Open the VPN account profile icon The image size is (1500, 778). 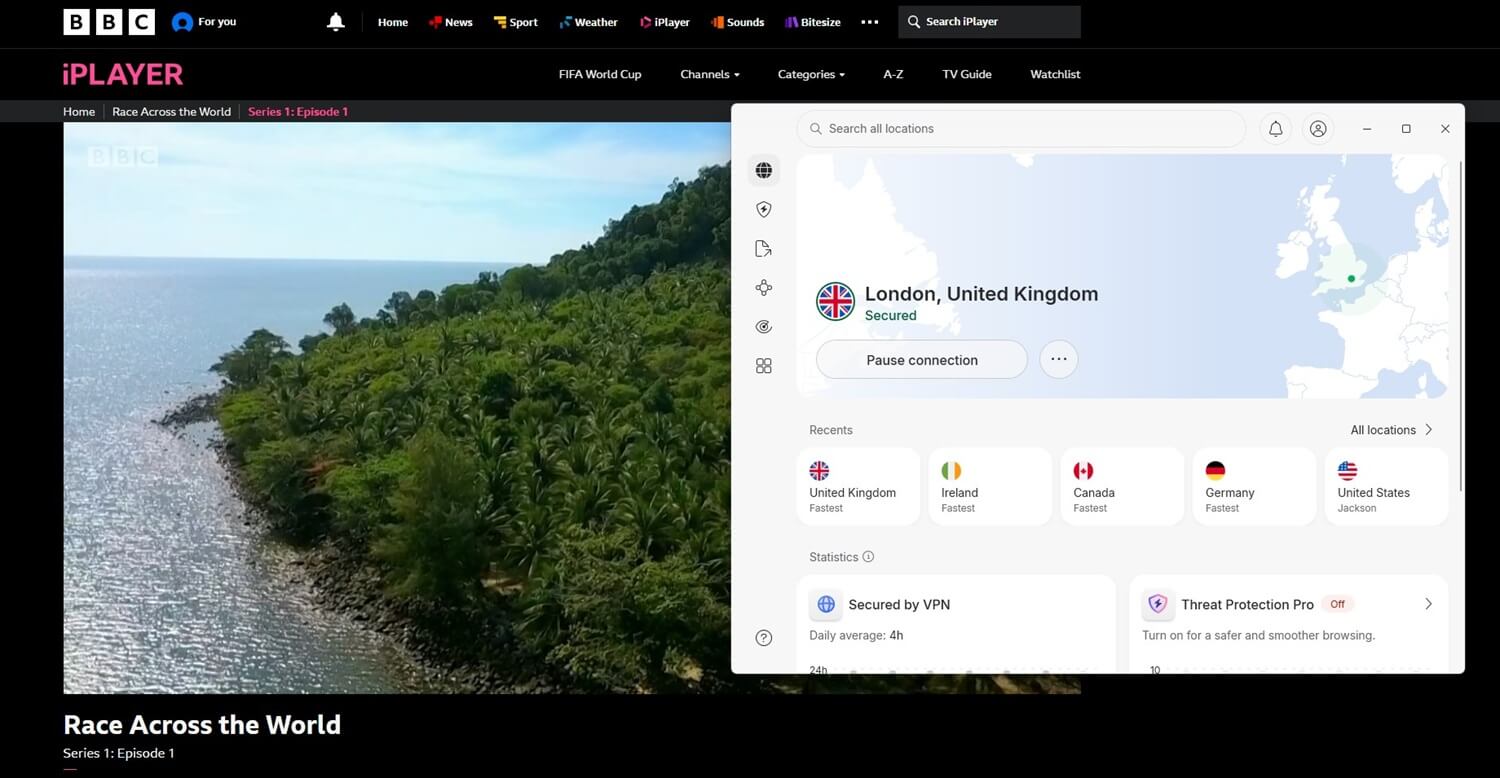[x=1318, y=129]
